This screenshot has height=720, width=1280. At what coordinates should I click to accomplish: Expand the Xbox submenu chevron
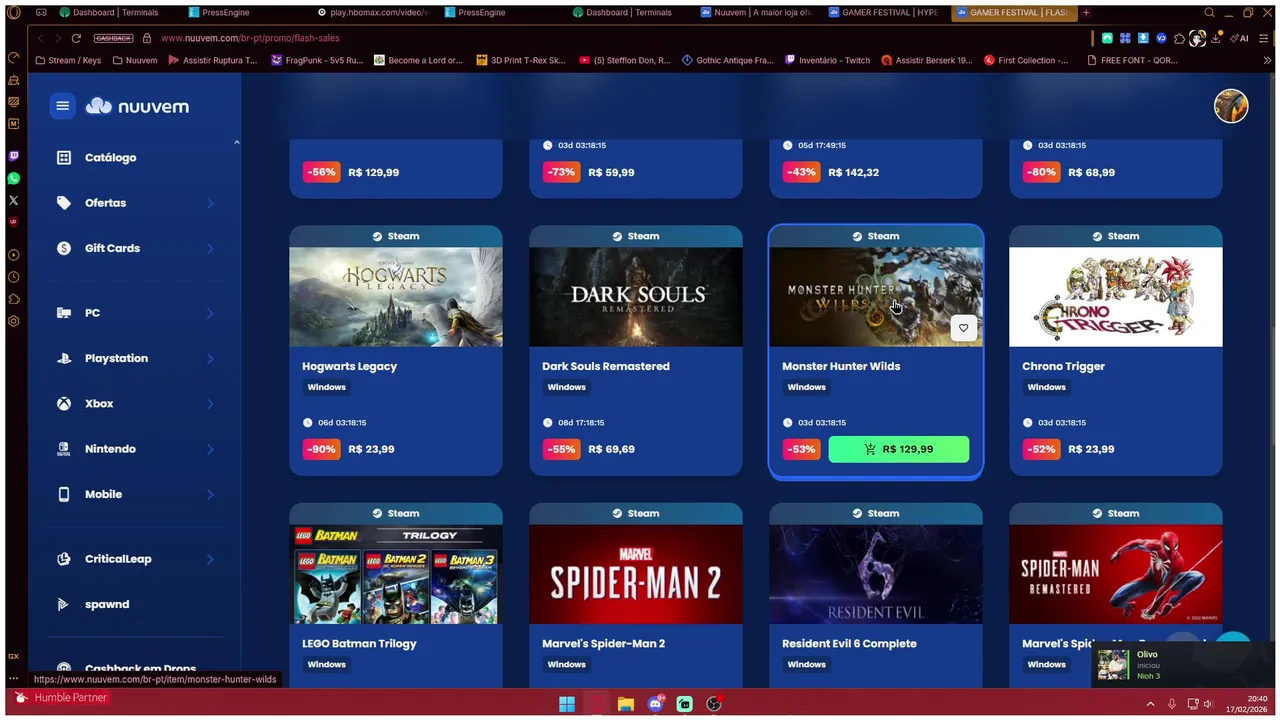tap(210, 404)
